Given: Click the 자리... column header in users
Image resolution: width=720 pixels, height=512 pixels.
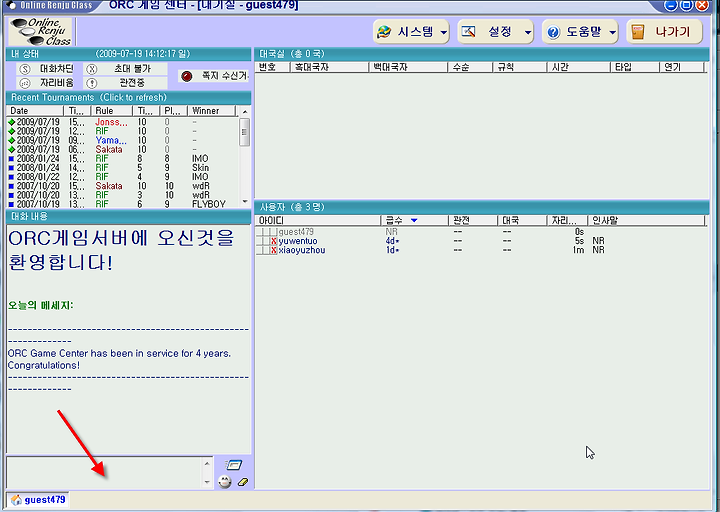Looking at the screenshot, I should pyautogui.click(x=568, y=220).
